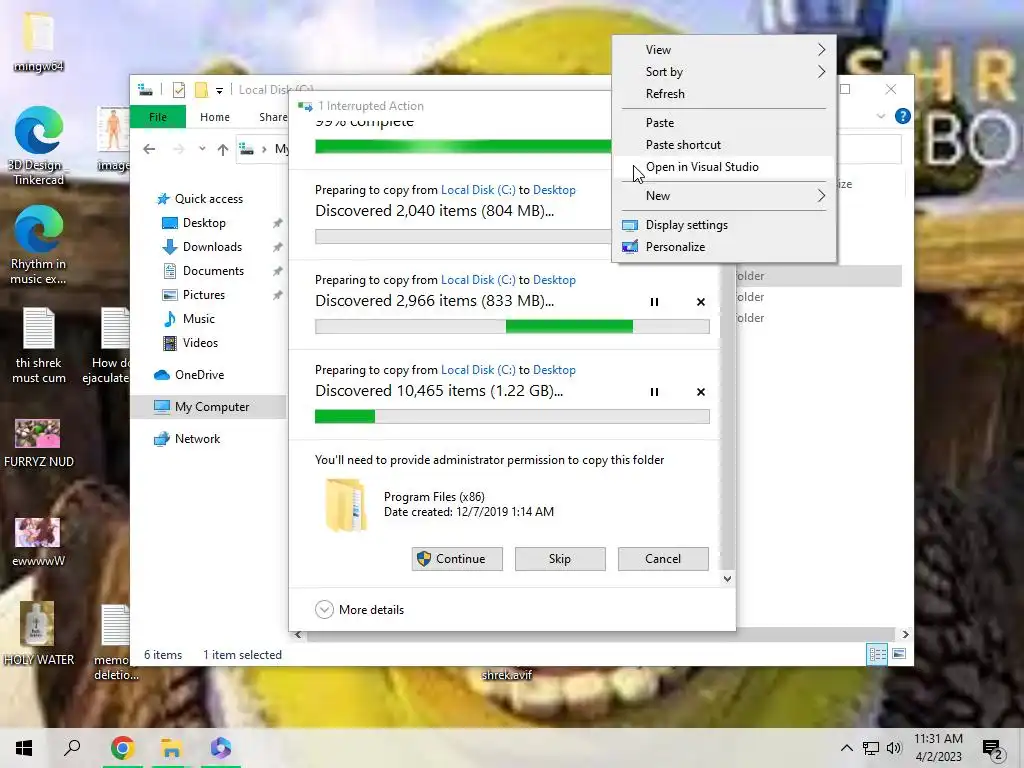The height and width of the screenshot is (768, 1024).
Task: Select OneDrive in the navigation pane
Action: coord(199,375)
